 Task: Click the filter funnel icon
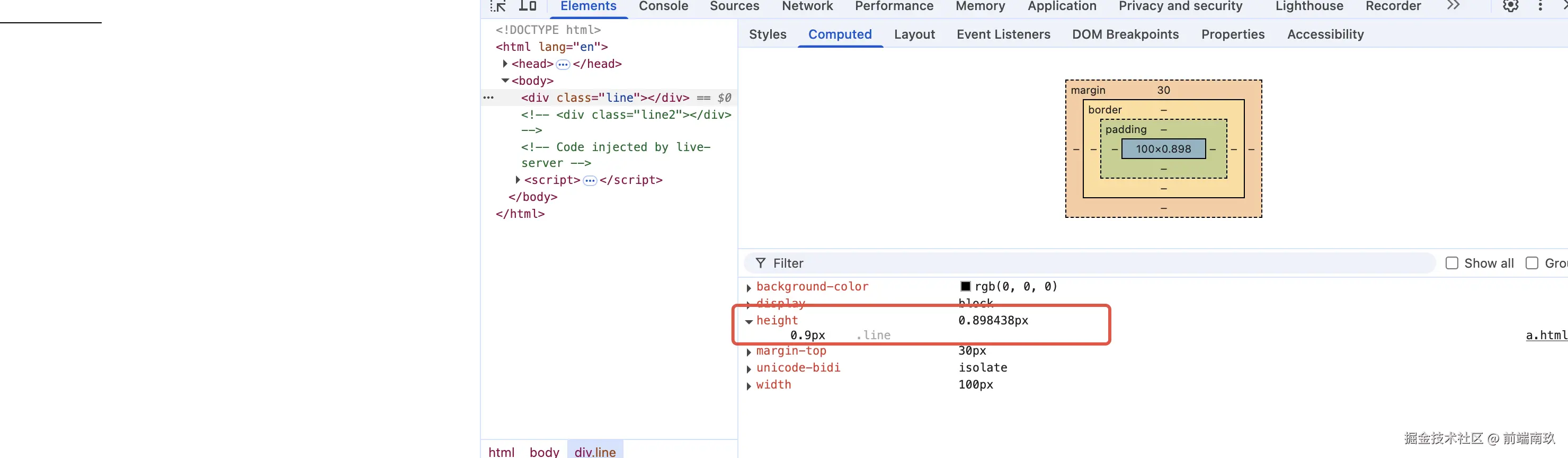point(760,263)
